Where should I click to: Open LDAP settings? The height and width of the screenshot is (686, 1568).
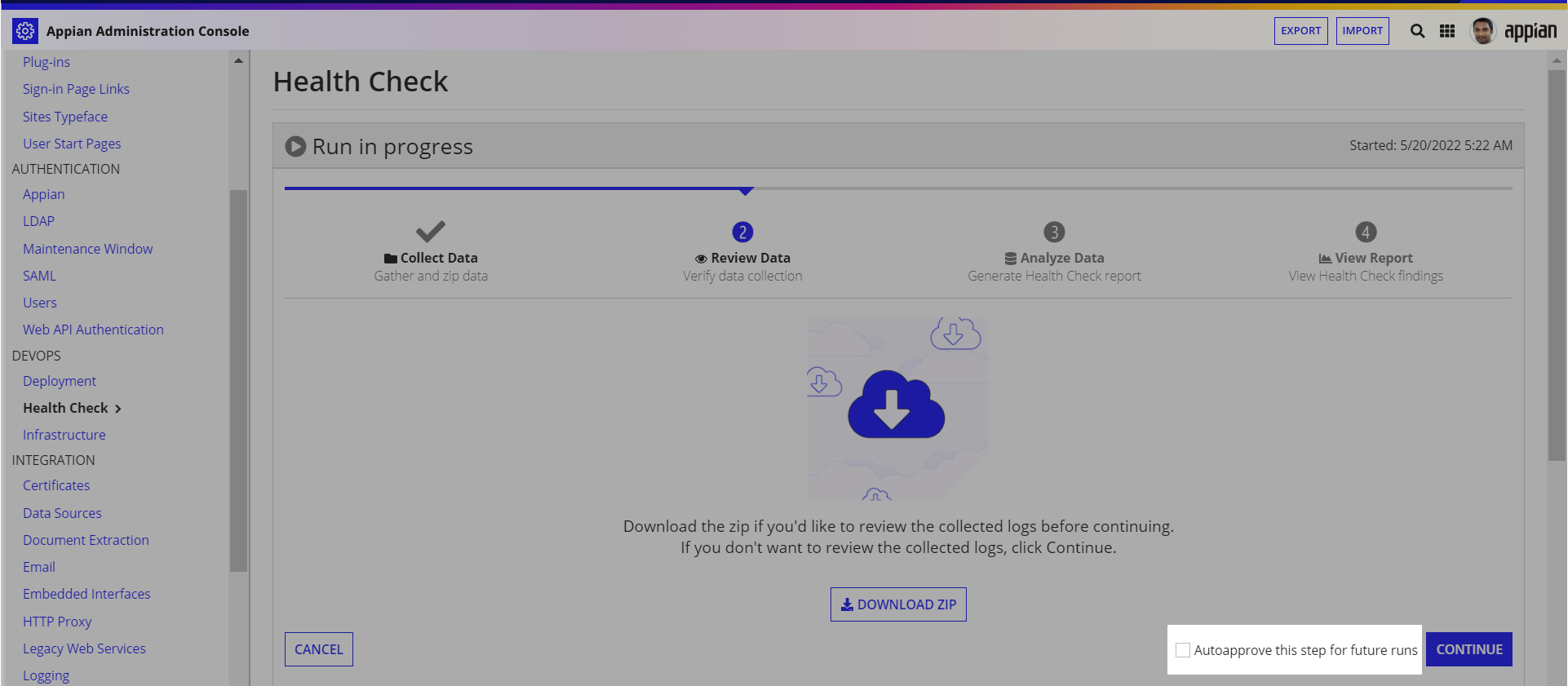point(38,221)
